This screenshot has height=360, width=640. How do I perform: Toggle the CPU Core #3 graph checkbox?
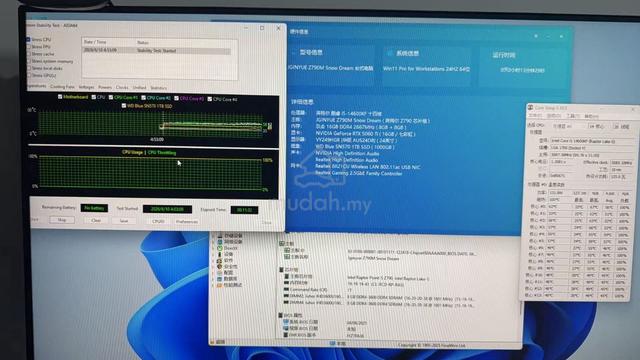point(176,98)
